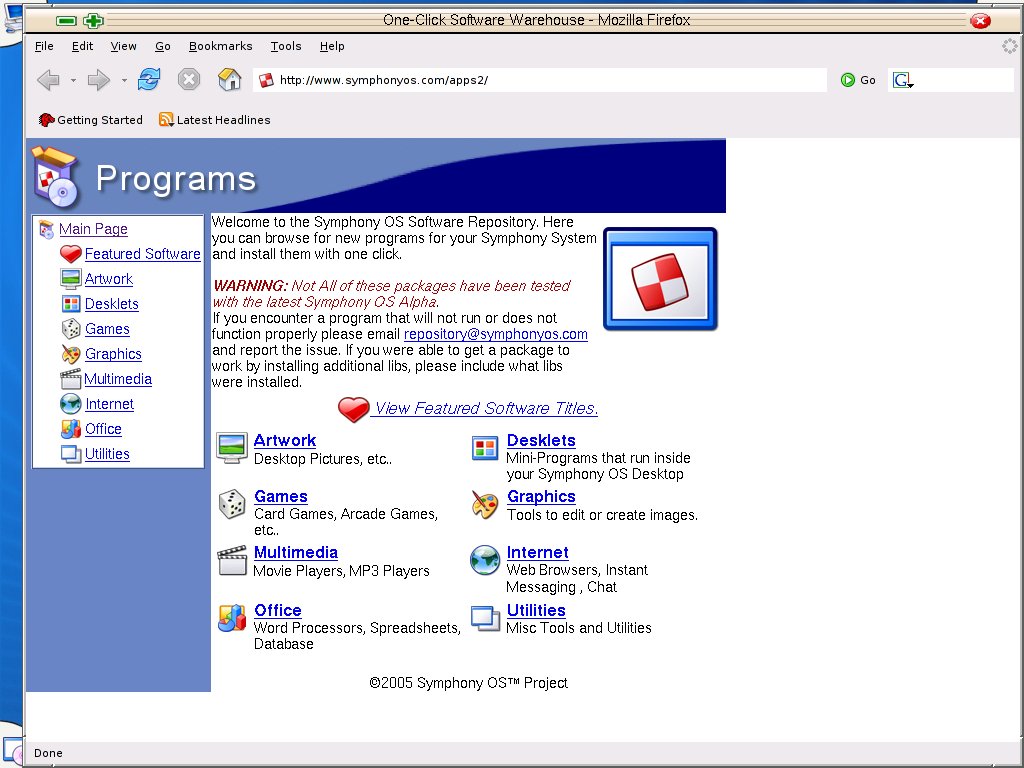The image size is (1024, 768).
Task: Click the large Utilities windows icon
Action: (486, 618)
